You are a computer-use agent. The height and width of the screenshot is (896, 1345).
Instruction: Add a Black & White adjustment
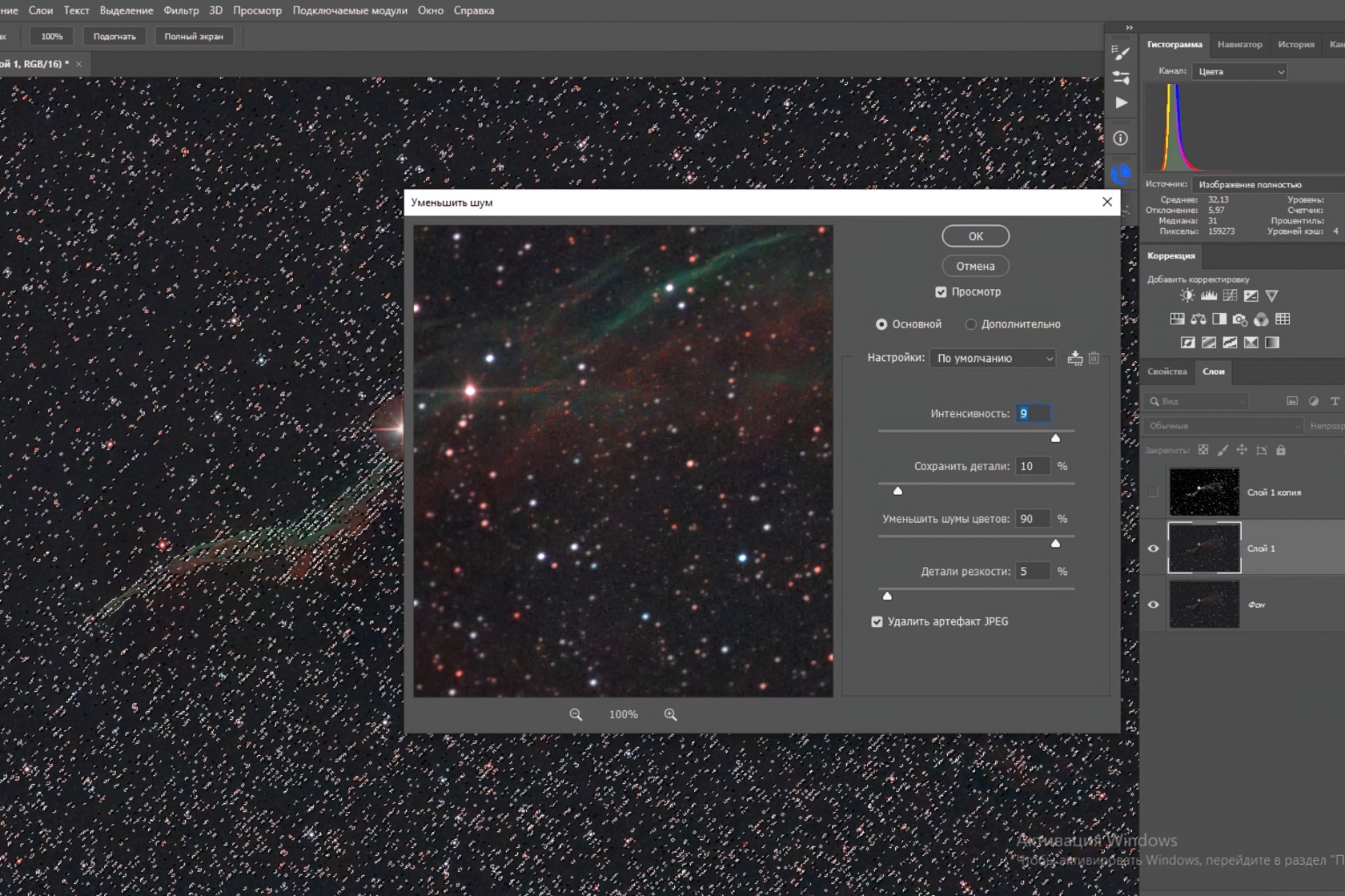(1219, 319)
